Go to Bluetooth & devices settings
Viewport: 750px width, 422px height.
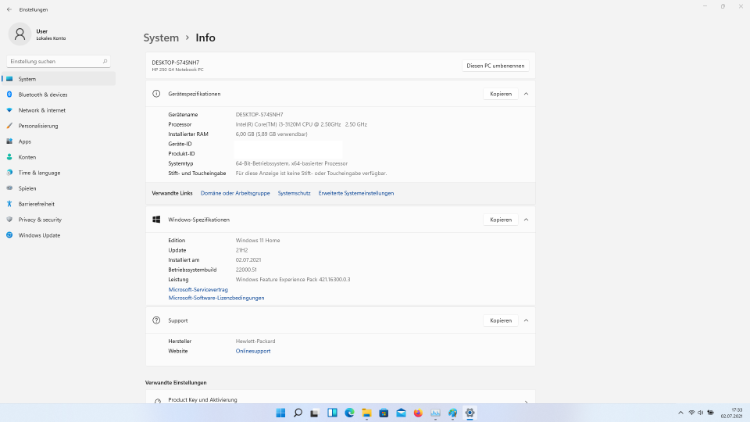pyautogui.click(x=43, y=94)
